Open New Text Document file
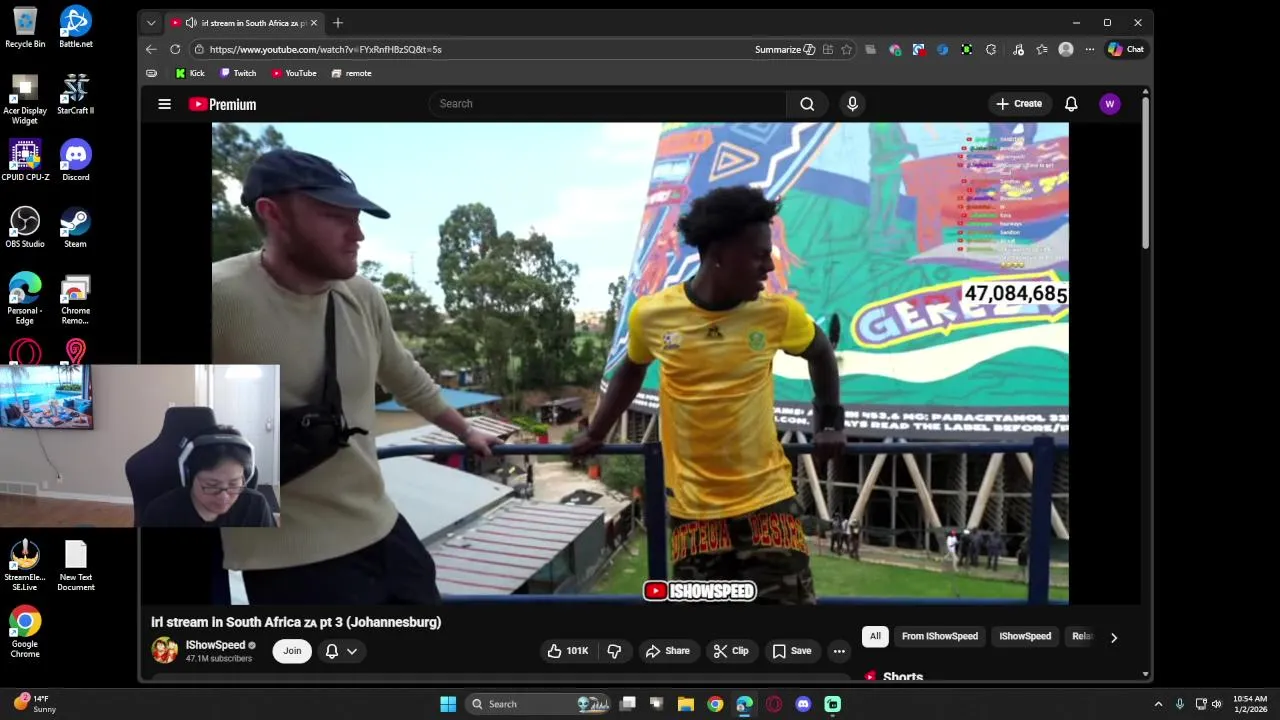Image resolution: width=1280 pixels, height=720 pixels. click(x=76, y=566)
